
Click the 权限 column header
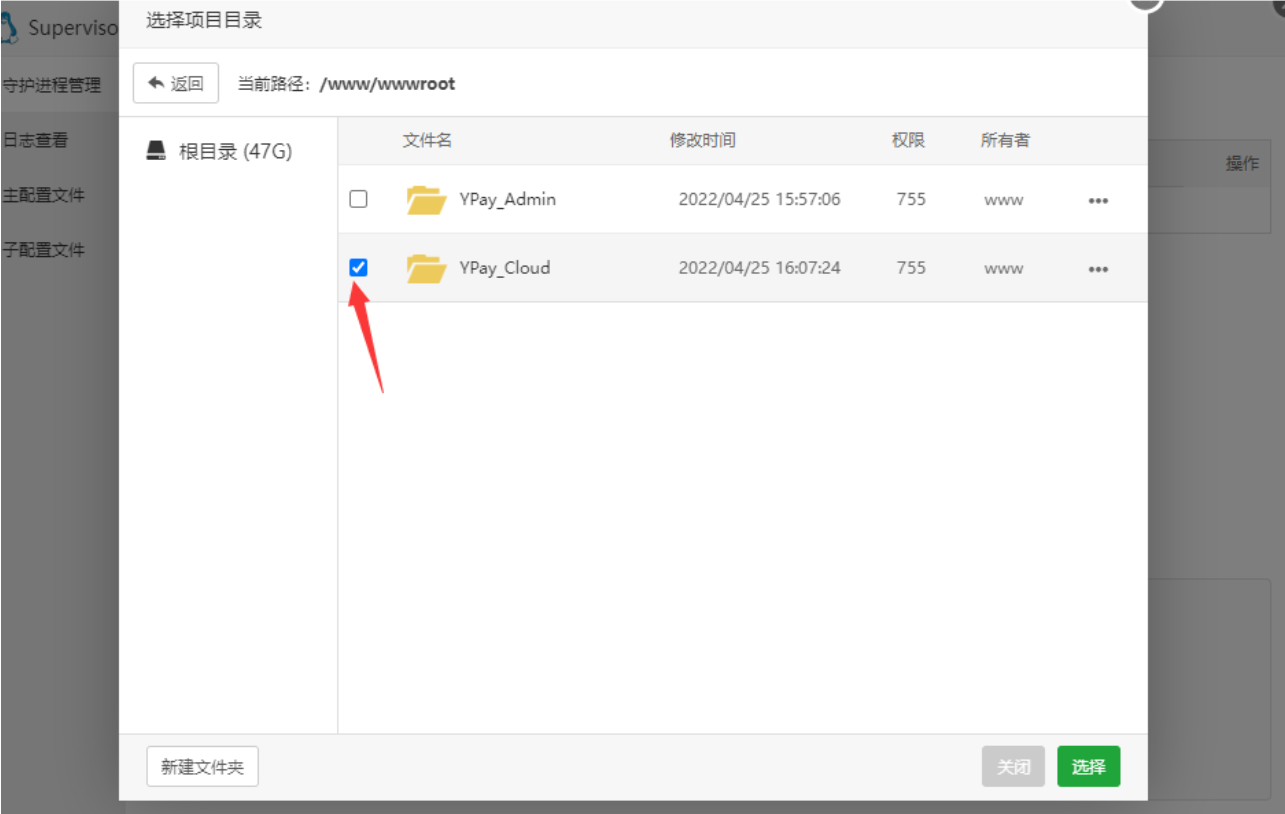click(908, 140)
